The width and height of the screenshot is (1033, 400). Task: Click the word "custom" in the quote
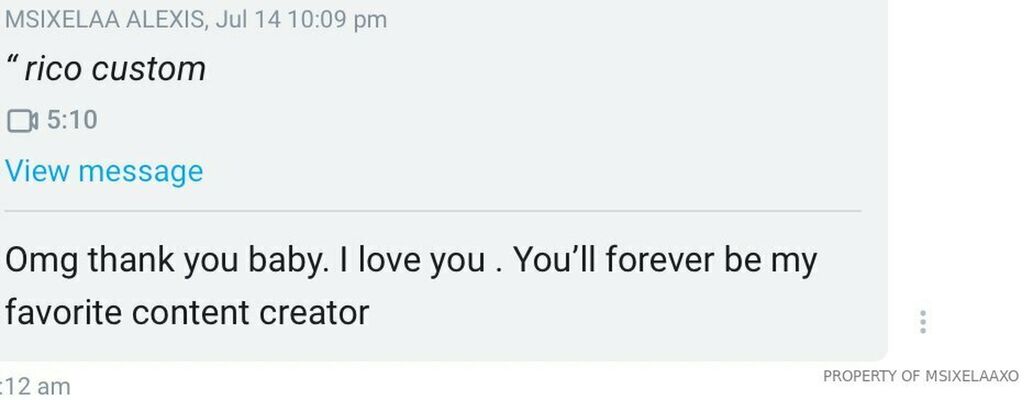[x=149, y=69]
